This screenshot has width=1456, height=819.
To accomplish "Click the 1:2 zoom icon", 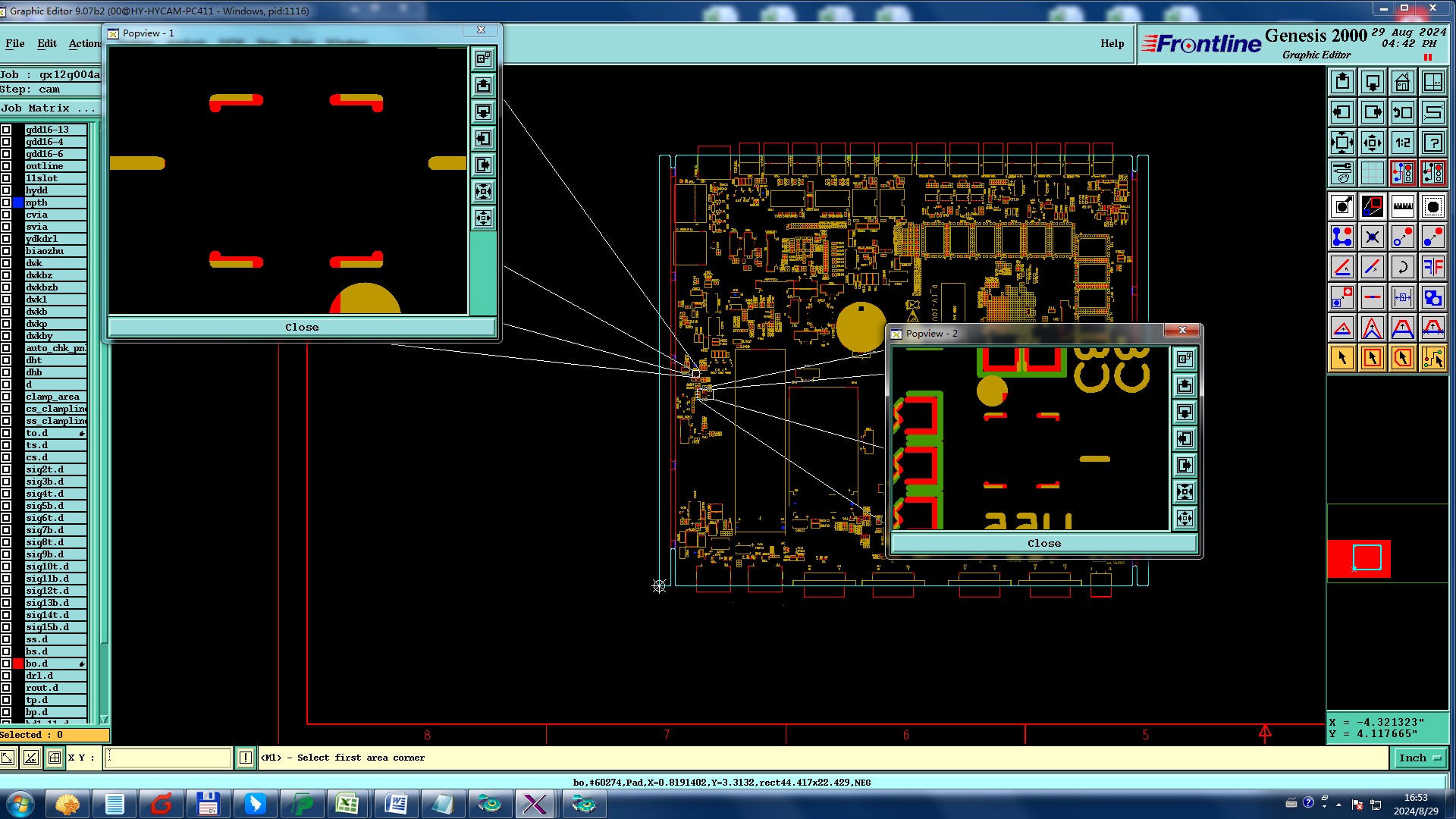I will click(1402, 143).
